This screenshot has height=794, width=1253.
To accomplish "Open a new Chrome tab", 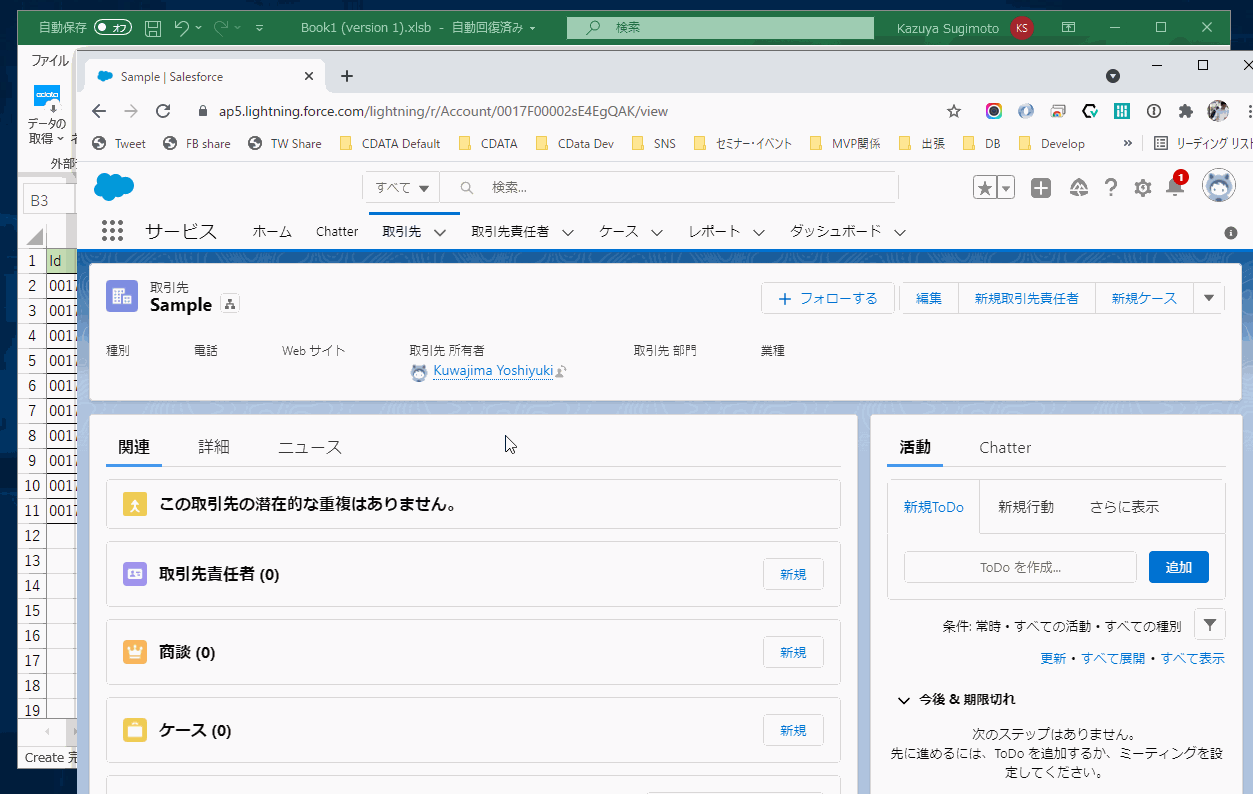I will coord(347,76).
